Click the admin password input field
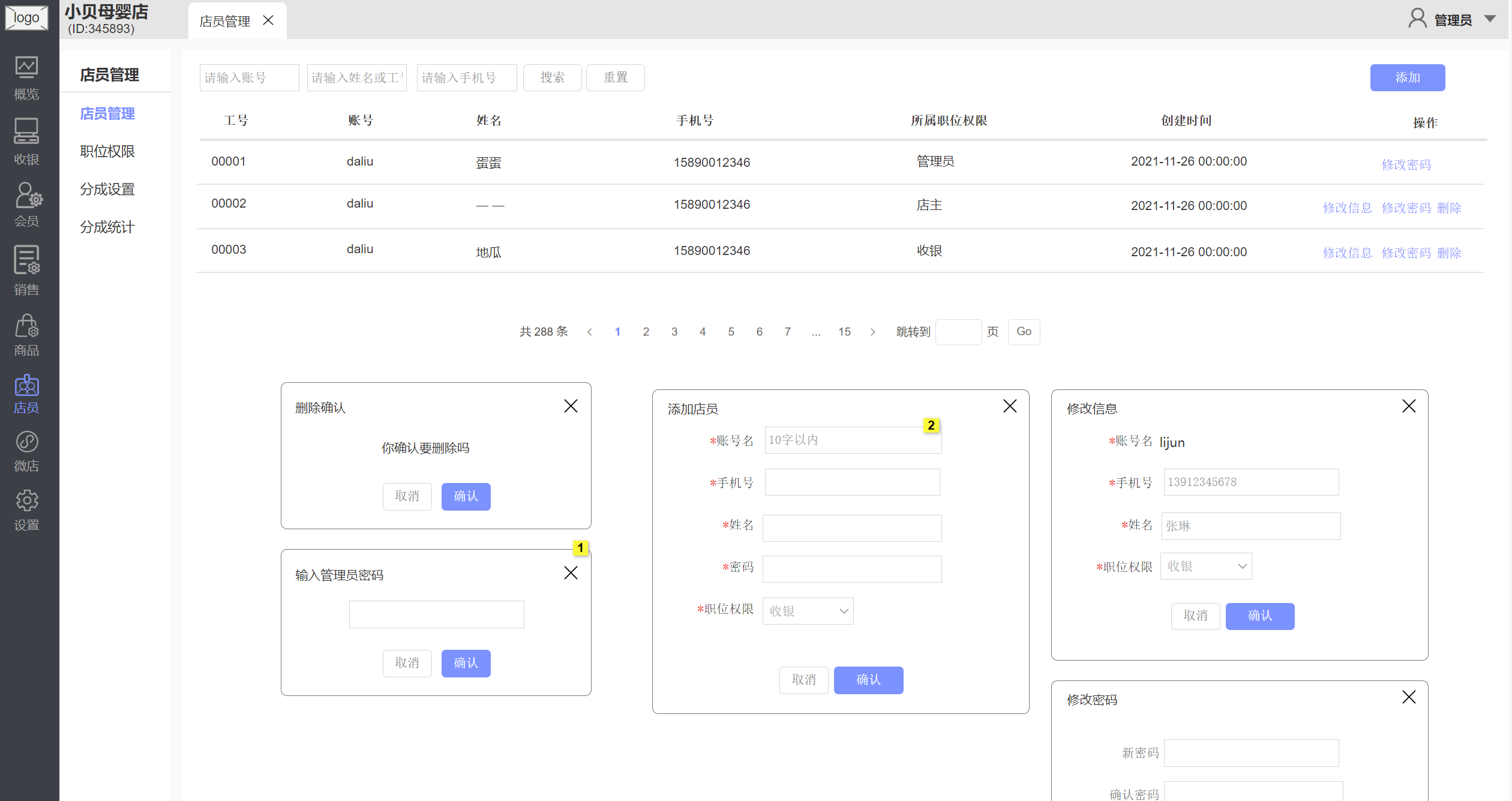This screenshot has width=1512, height=801. (436, 614)
